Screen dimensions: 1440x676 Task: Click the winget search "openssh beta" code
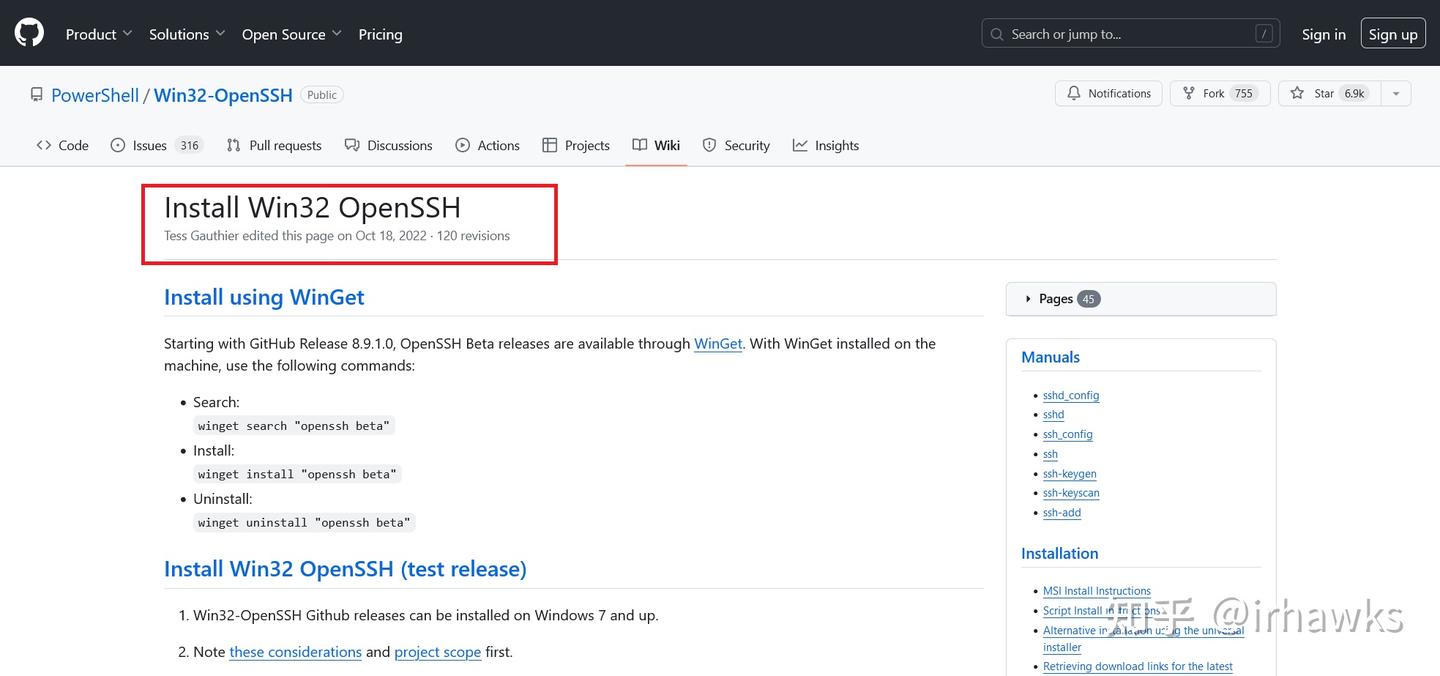click(294, 426)
